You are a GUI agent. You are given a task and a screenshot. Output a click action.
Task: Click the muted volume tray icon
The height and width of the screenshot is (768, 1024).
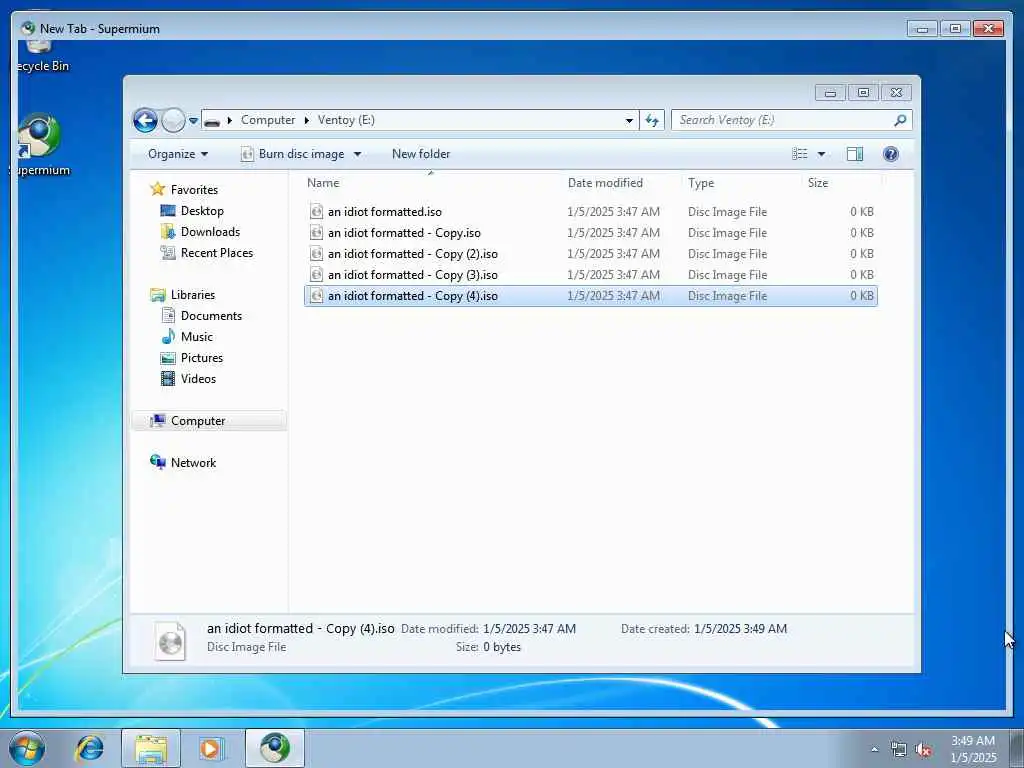(923, 750)
